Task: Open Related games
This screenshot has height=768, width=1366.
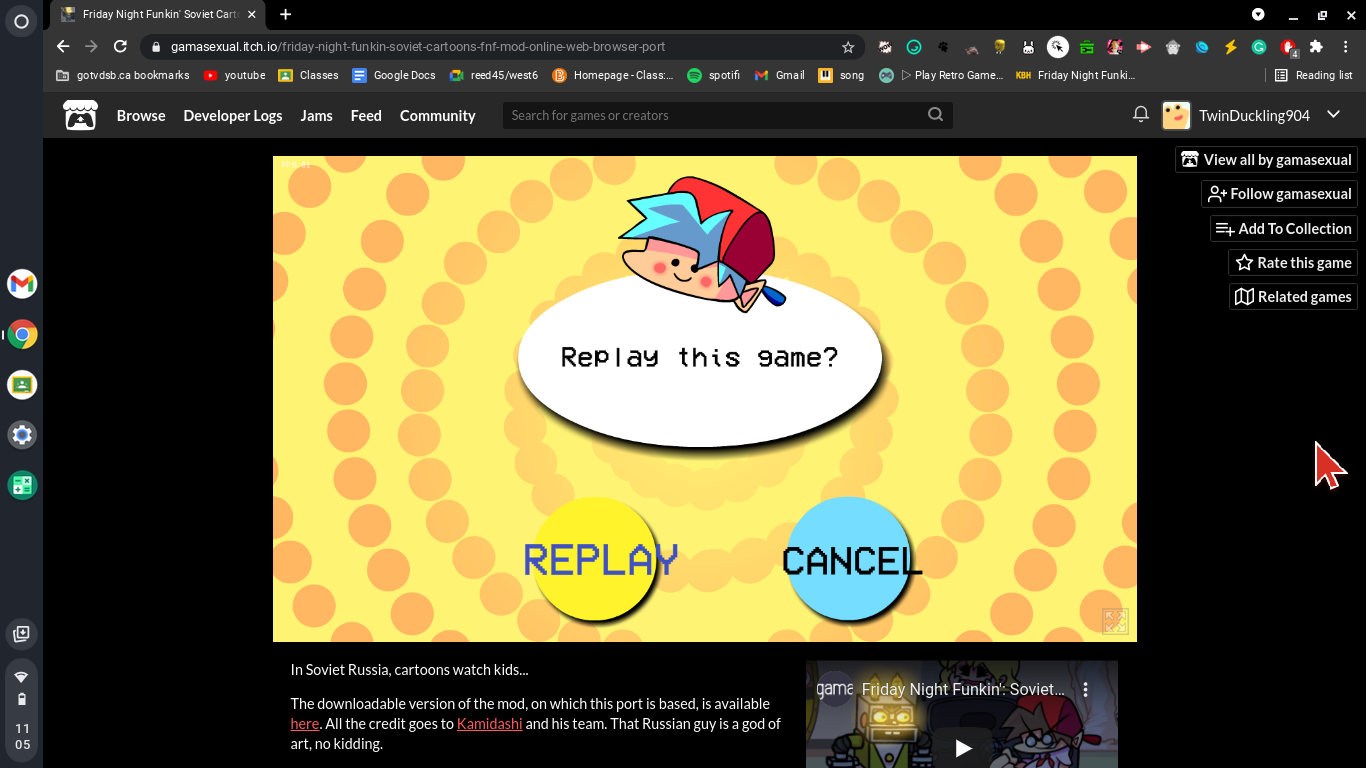Action: point(1293,297)
